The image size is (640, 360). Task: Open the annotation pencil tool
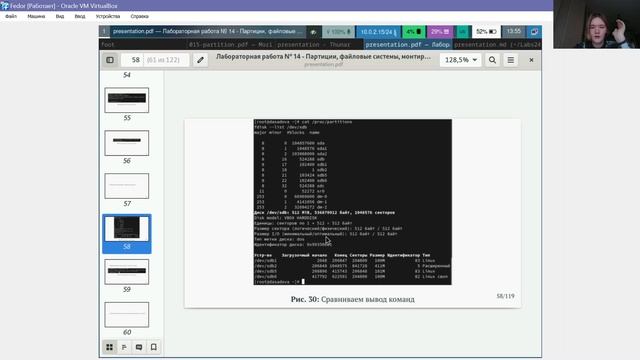pos(200,60)
